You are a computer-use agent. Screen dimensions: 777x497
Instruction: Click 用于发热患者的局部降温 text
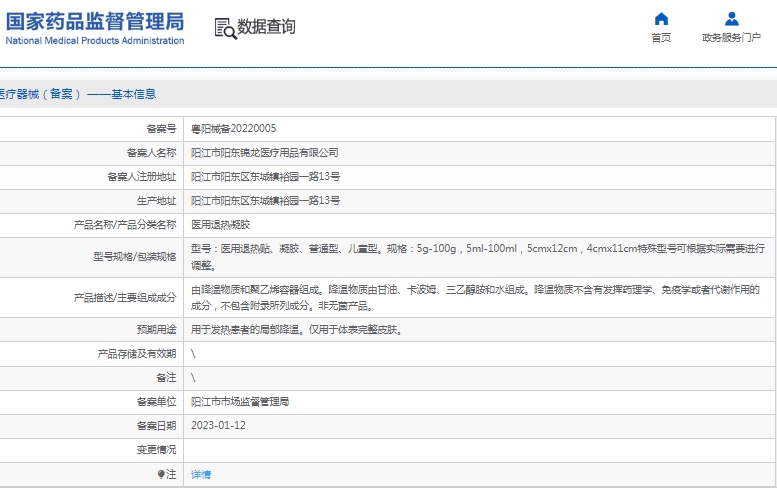coord(296,330)
